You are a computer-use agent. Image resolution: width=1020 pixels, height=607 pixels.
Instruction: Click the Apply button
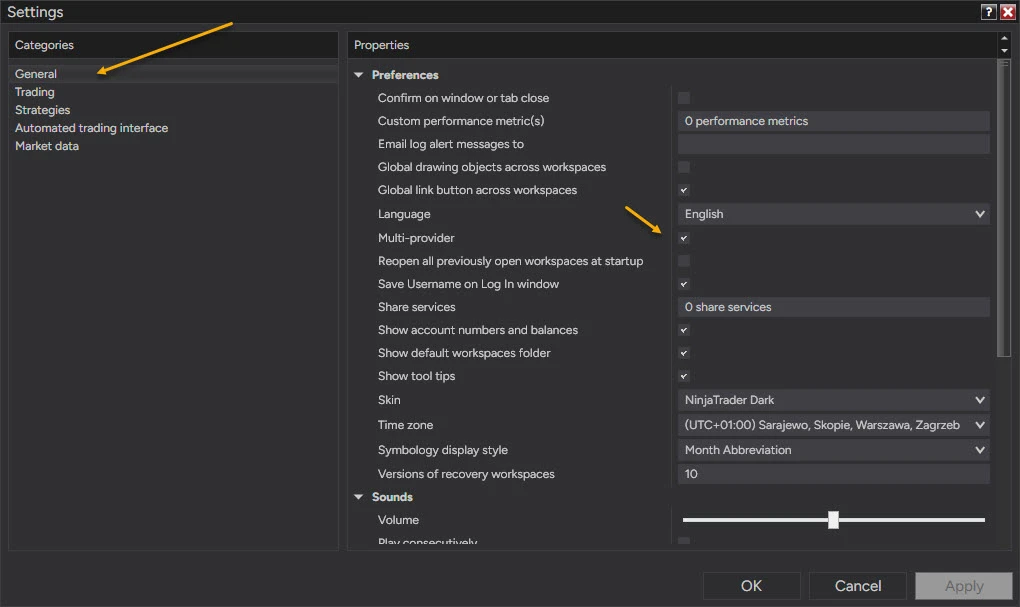(x=964, y=586)
